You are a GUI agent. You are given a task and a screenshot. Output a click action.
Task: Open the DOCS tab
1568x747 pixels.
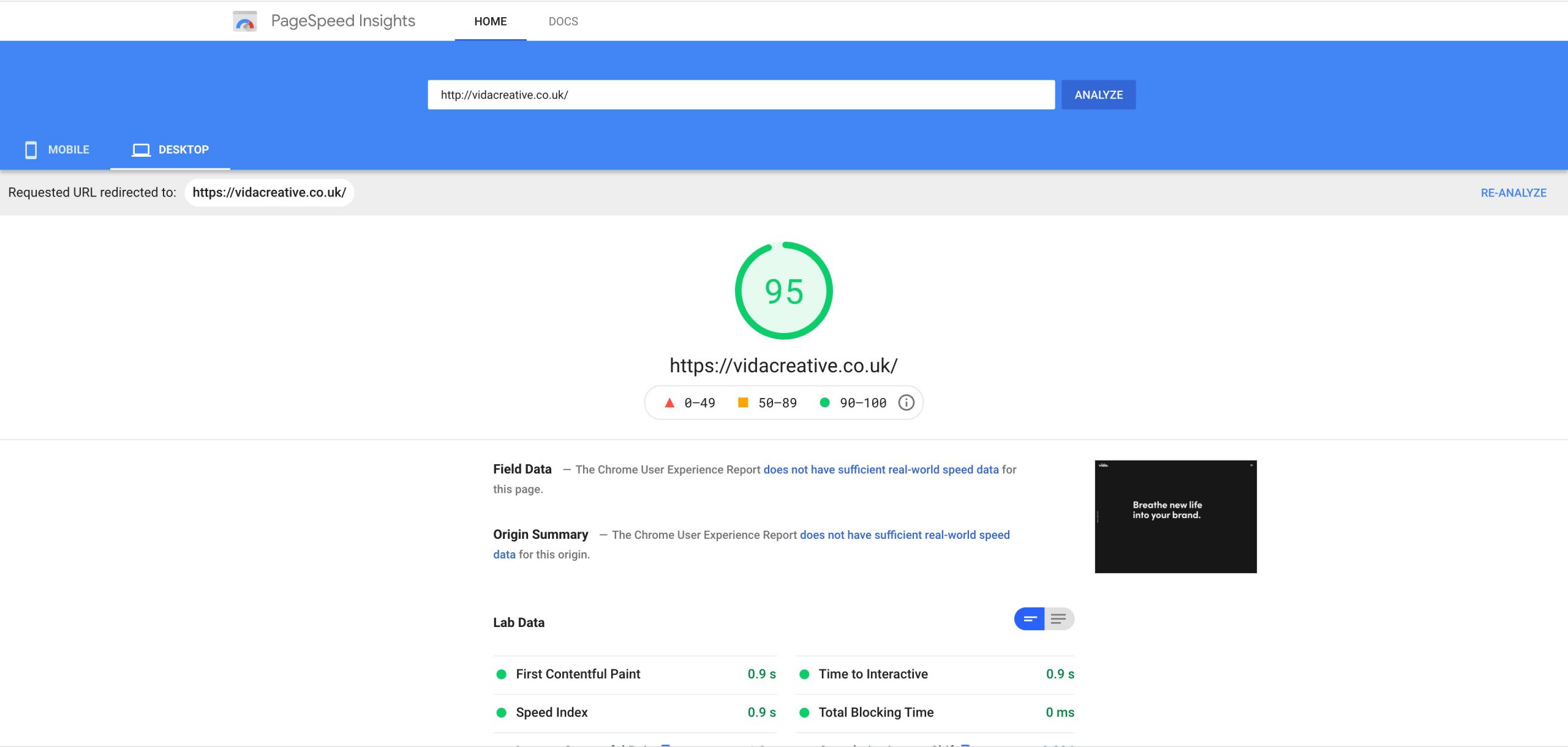563,21
